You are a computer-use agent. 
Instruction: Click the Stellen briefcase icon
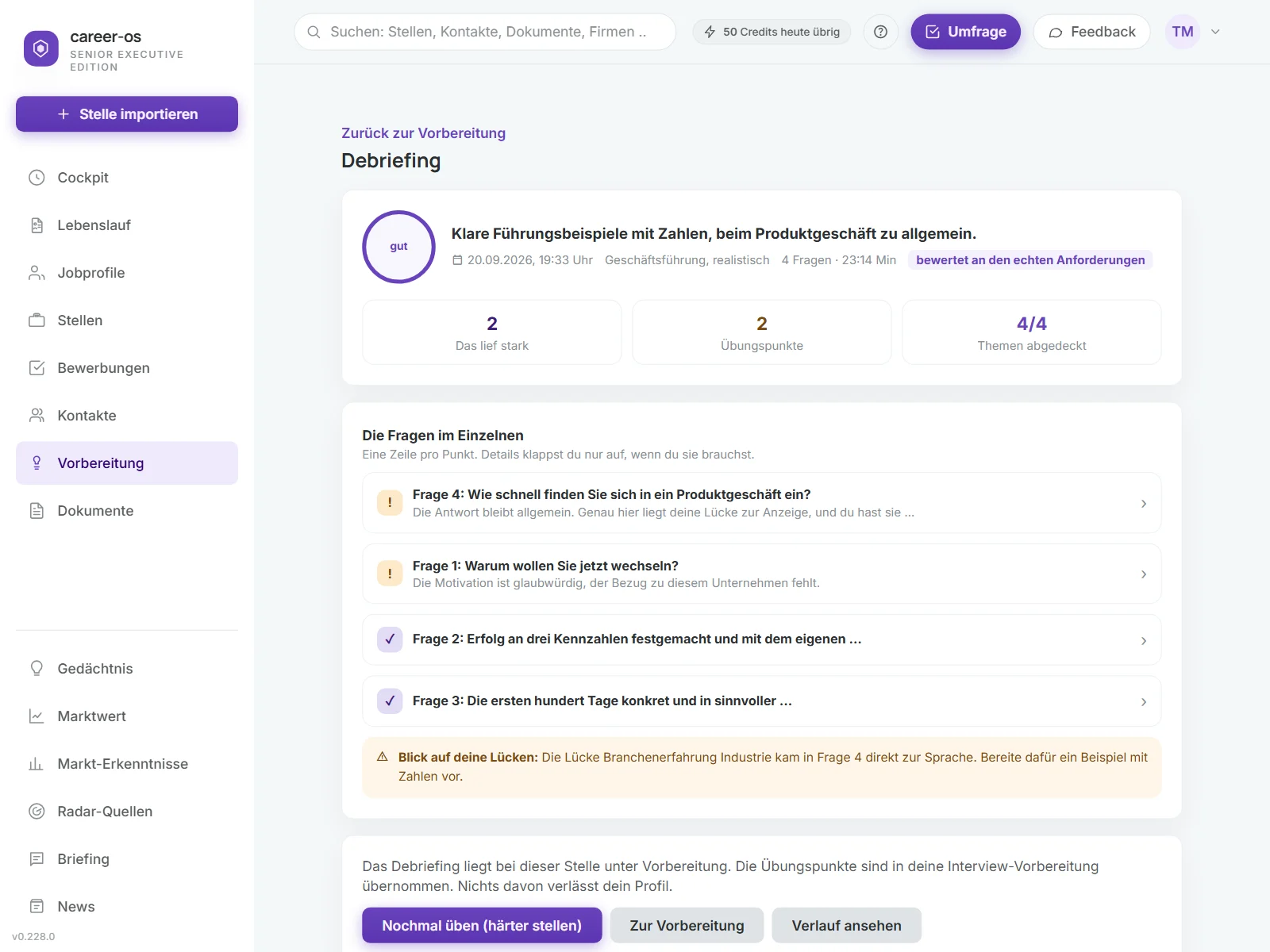37,321
